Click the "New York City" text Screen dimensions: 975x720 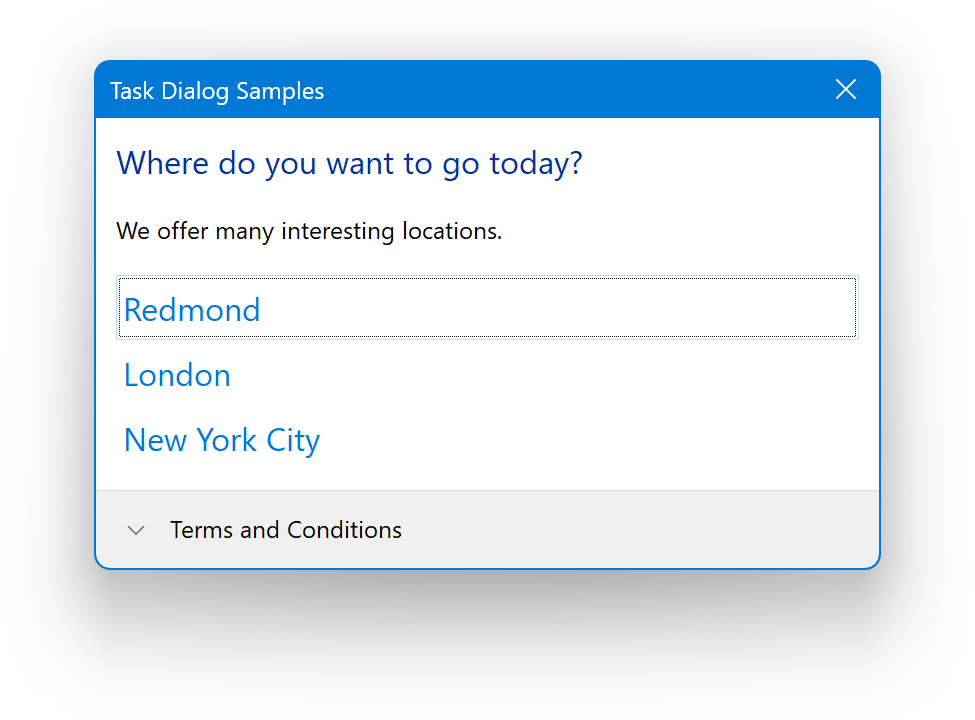[221, 440]
